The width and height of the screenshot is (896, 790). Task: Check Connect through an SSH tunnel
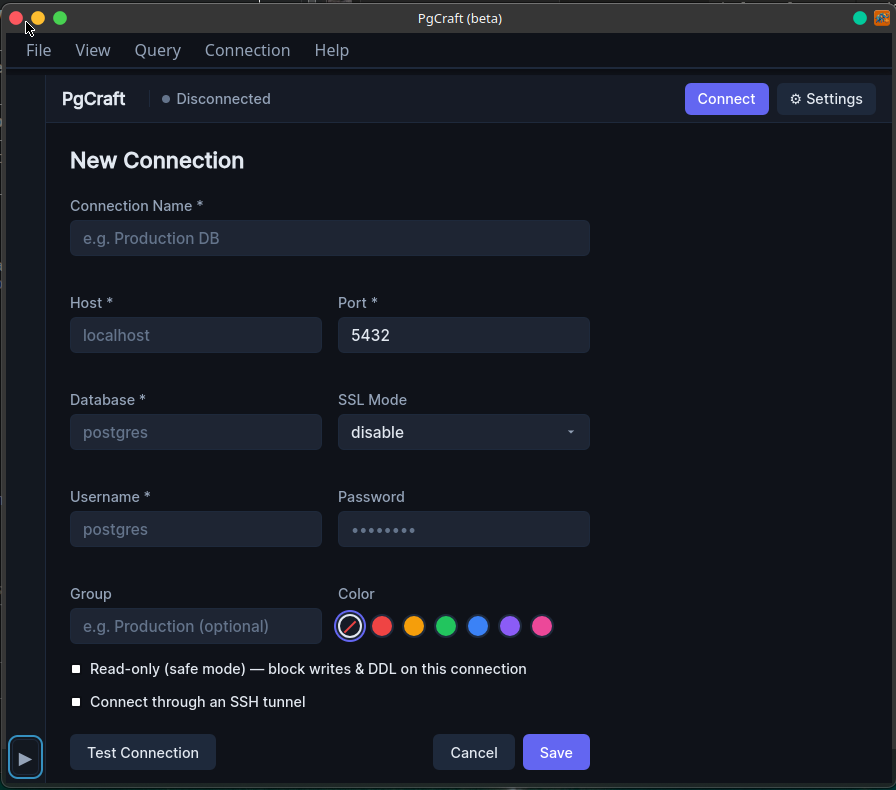pos(76,702)
